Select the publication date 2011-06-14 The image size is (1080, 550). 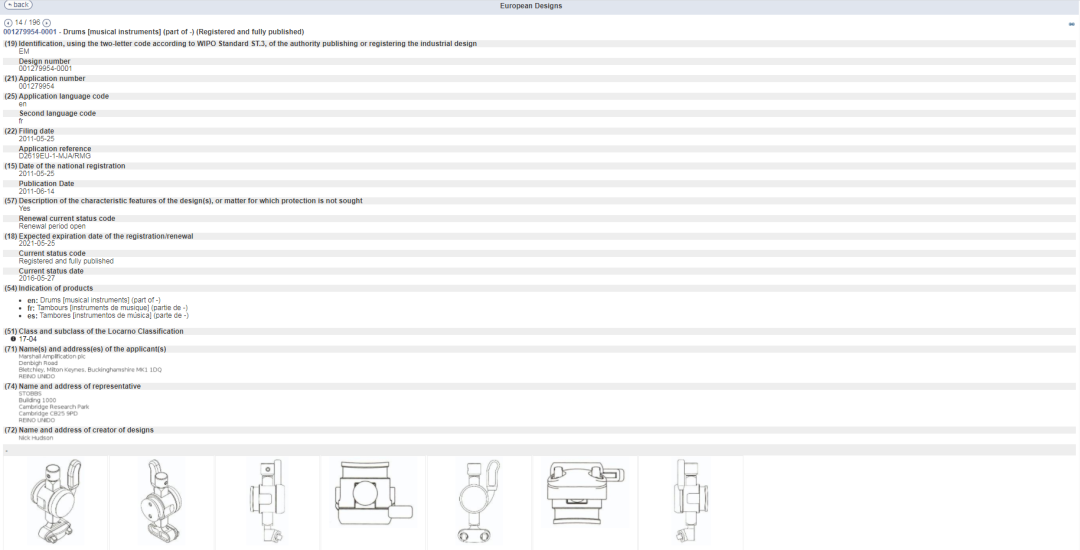click(37, 191)
